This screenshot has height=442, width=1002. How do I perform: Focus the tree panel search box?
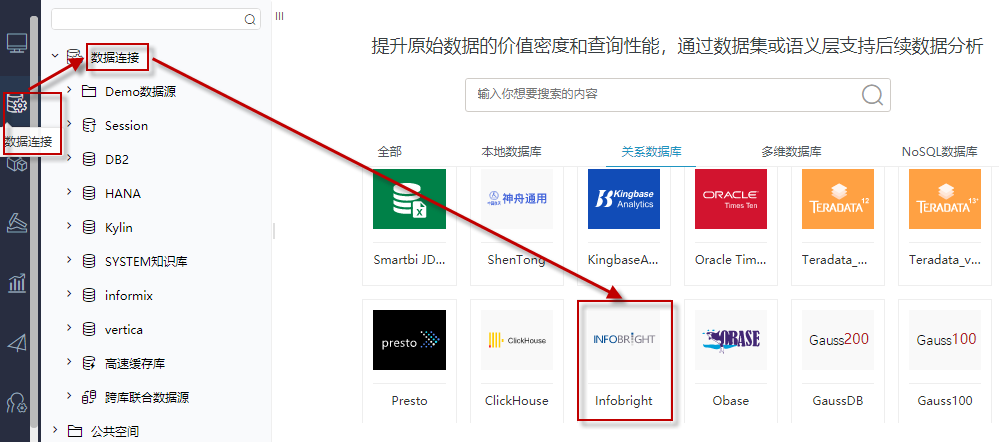(x=156, y=19)
